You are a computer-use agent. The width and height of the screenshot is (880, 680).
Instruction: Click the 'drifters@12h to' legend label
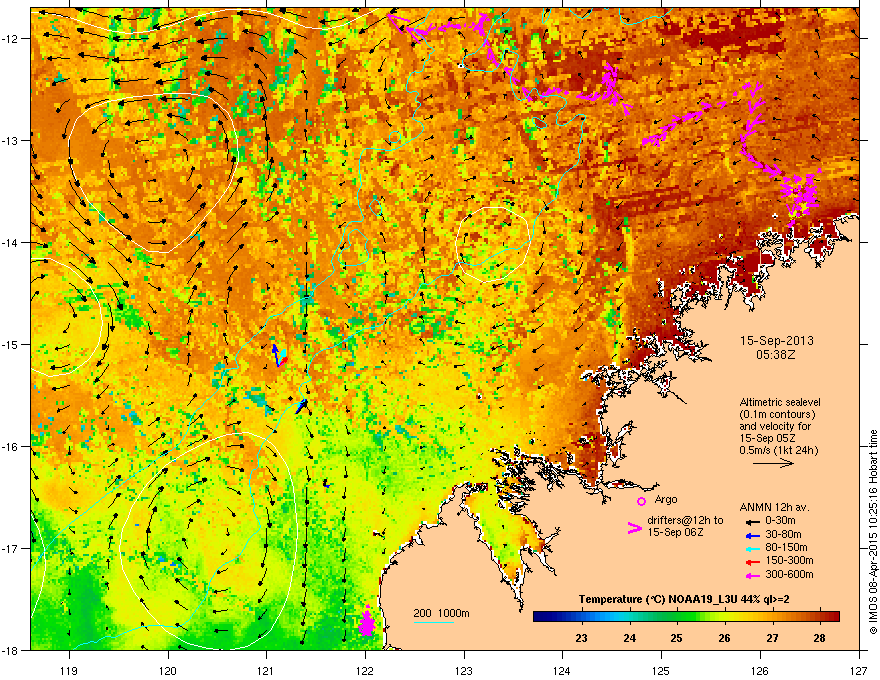(x=685, y=520)
